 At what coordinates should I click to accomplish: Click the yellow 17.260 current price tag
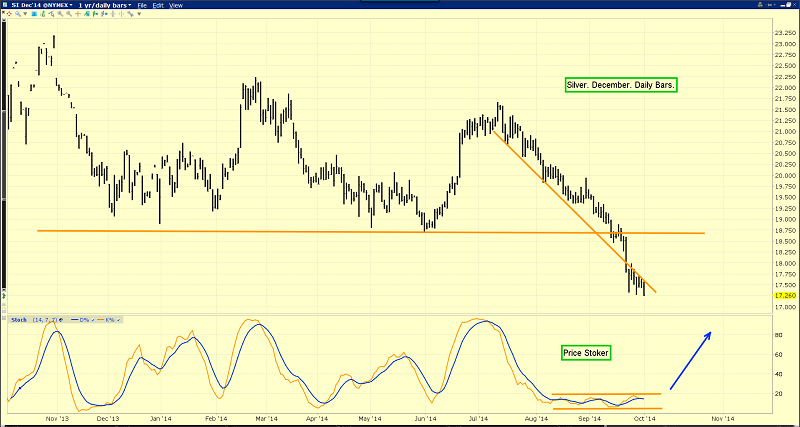pos(784,297)
